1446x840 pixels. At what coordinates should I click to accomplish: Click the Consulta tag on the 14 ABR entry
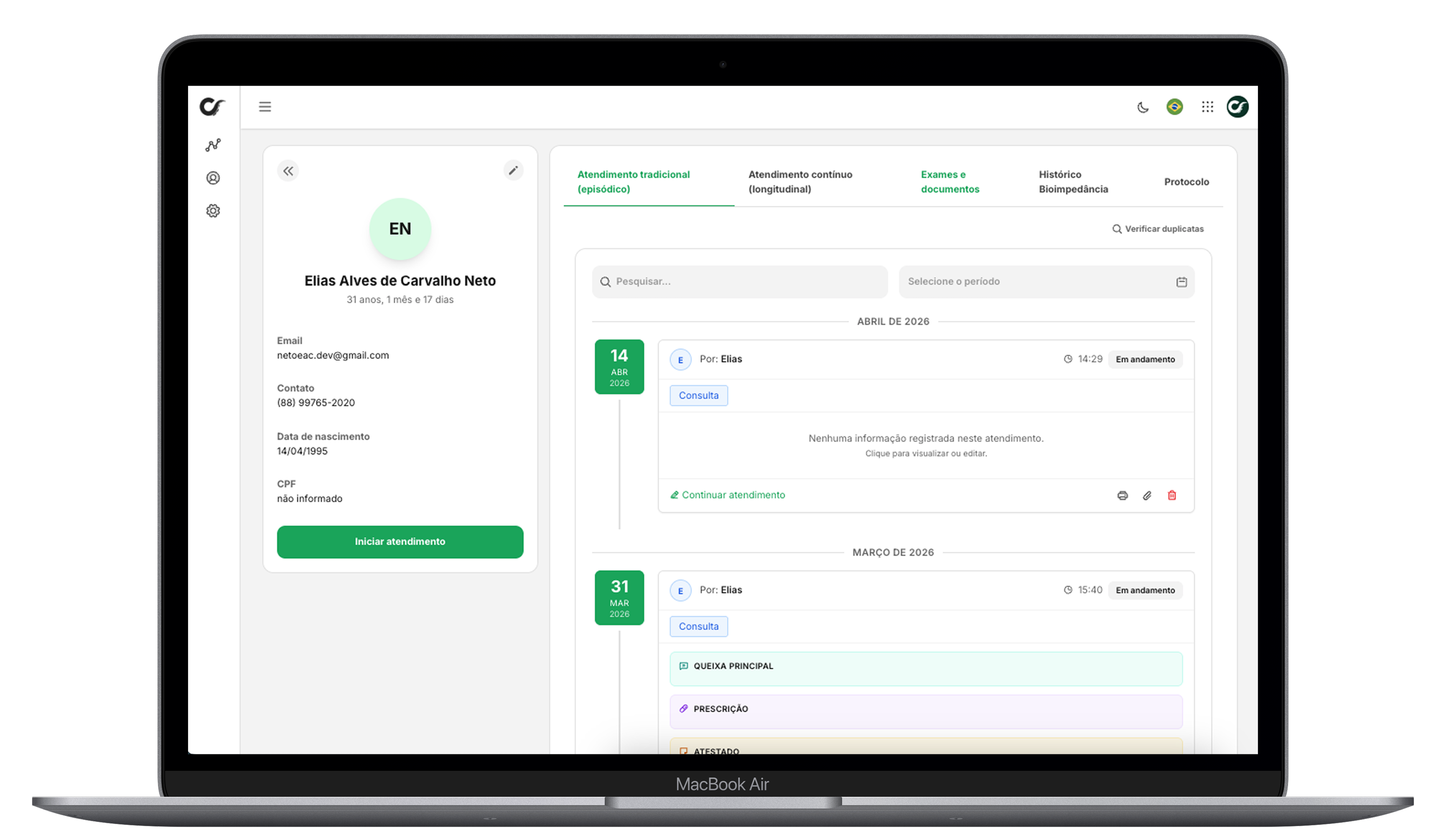pos(698,396)
